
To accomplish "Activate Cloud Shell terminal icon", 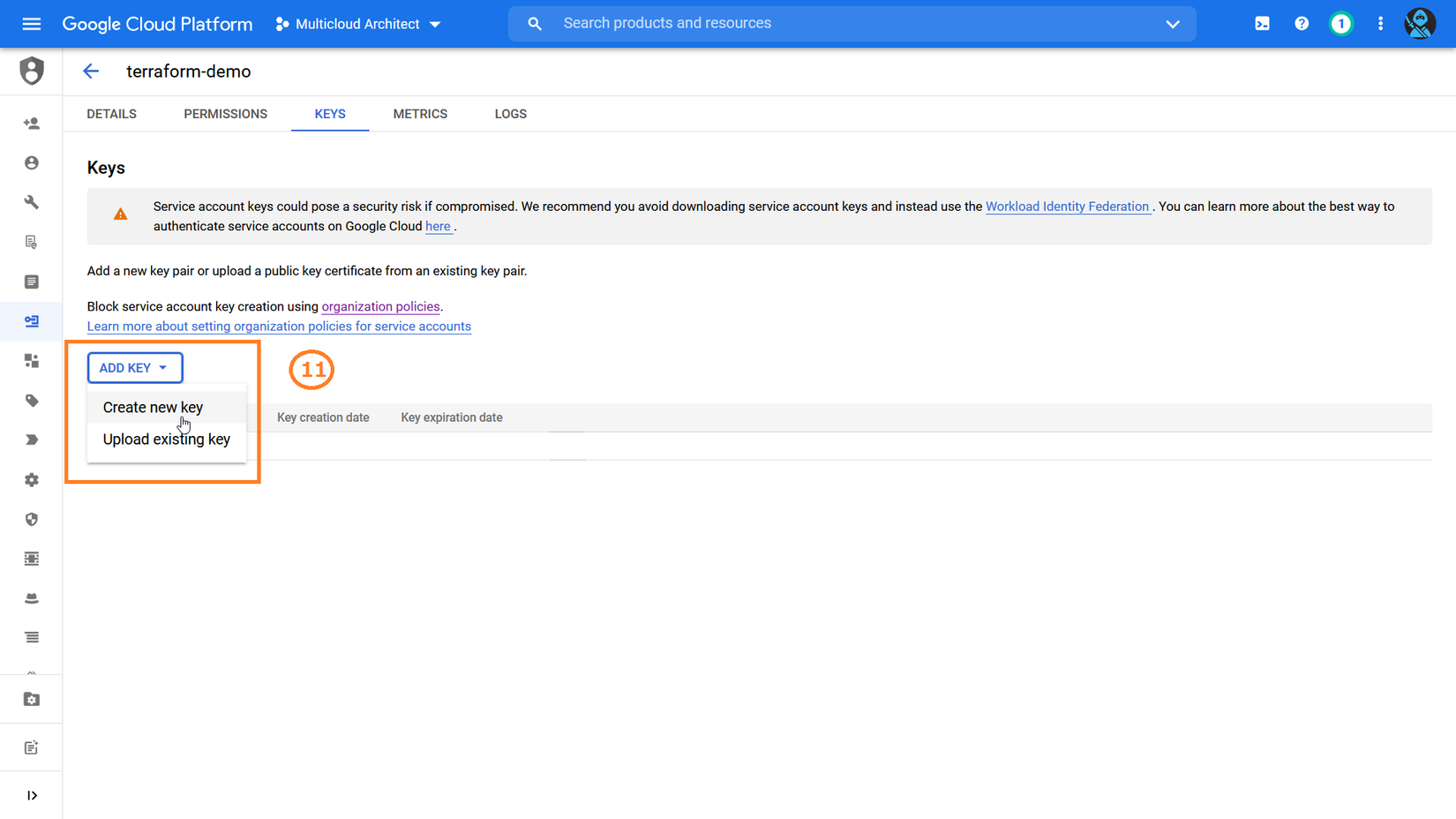I will click(1262, 24).
